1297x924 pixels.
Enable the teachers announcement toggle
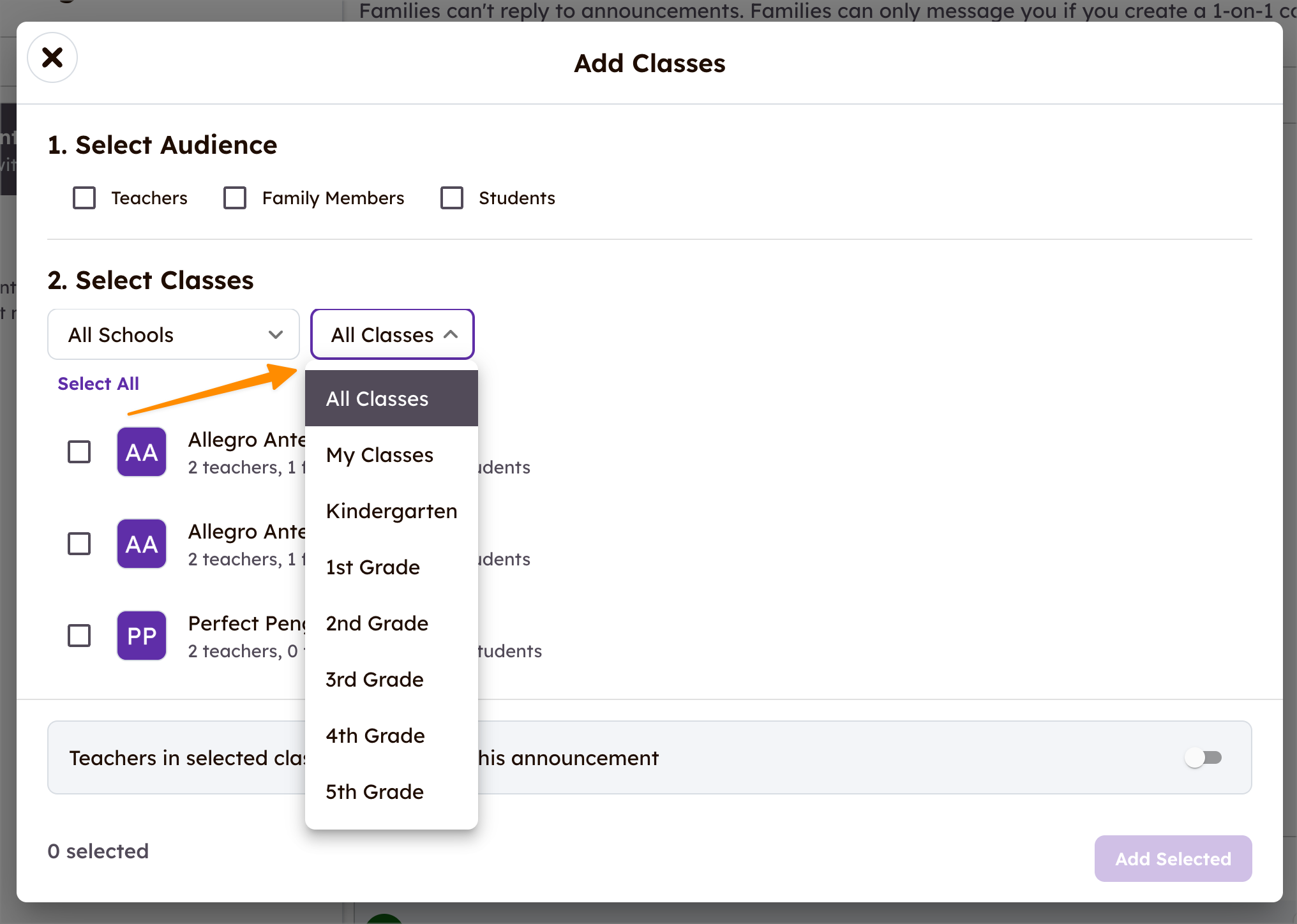(1204, 757)
